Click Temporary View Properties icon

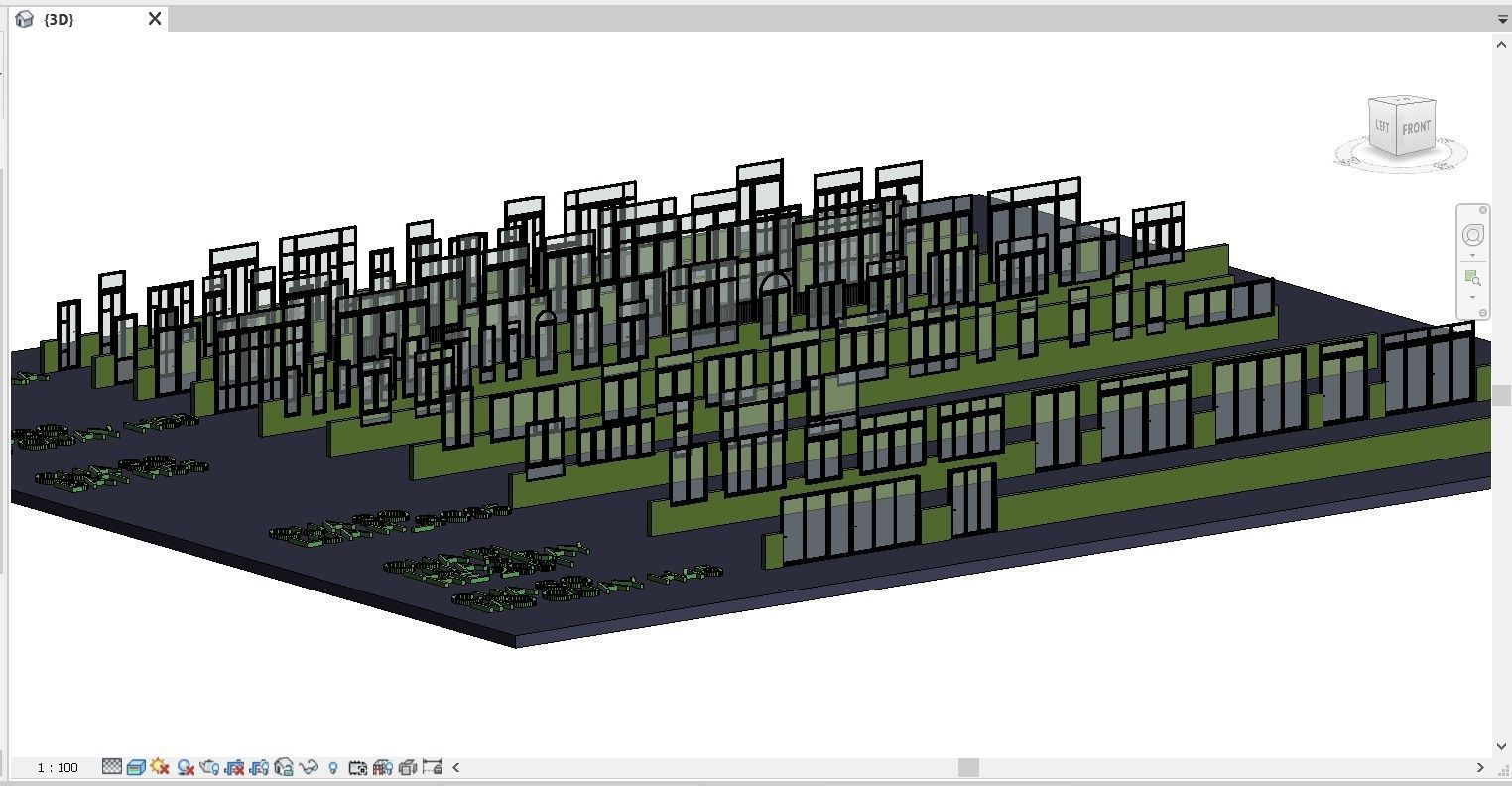coord(358,767)
